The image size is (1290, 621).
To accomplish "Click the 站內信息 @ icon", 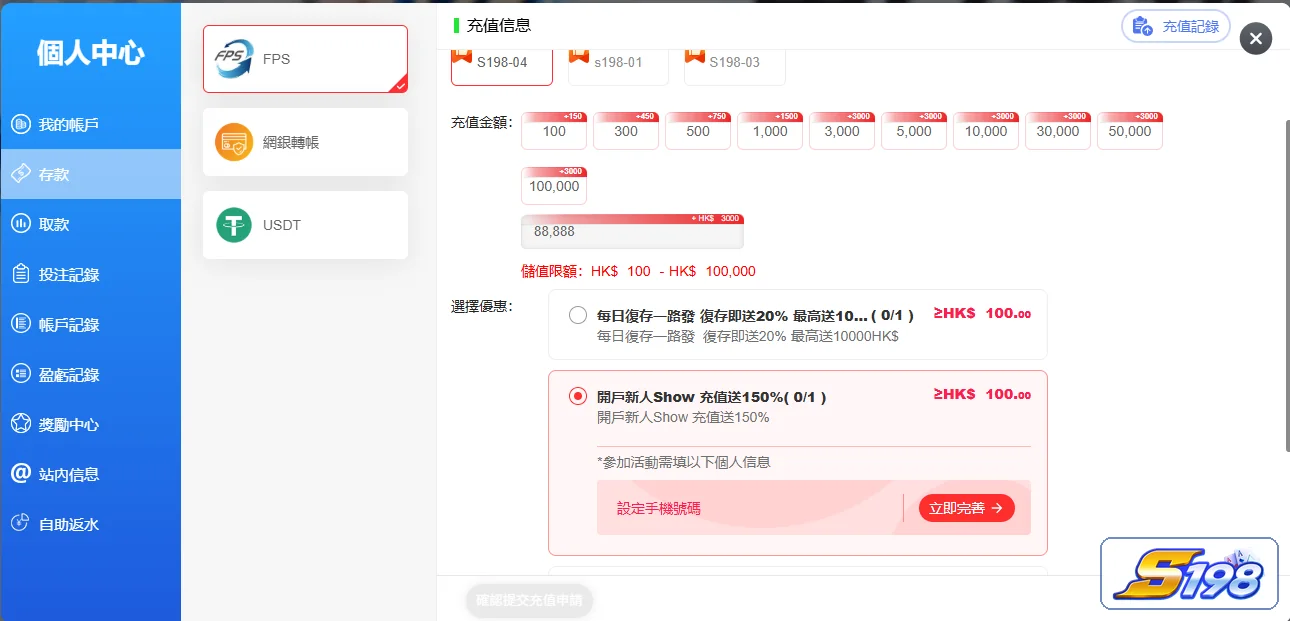I will coord(20,473).
